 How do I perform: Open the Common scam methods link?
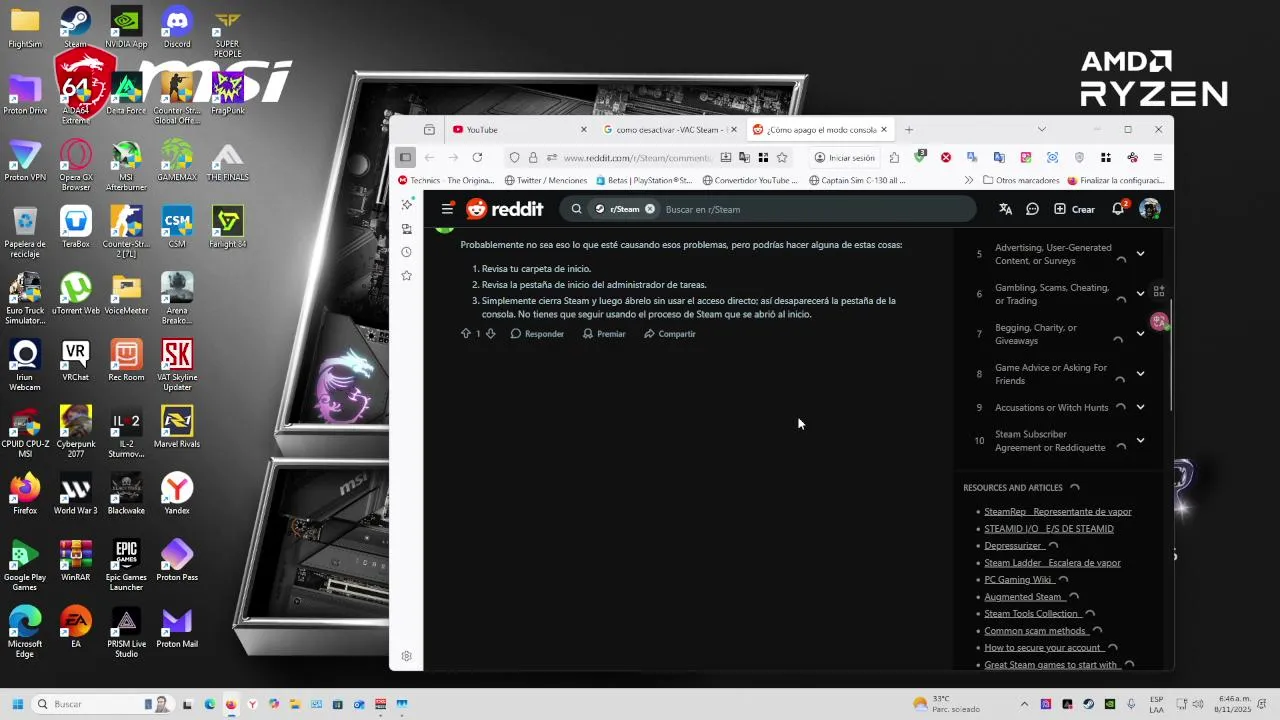pos(1035,631)
